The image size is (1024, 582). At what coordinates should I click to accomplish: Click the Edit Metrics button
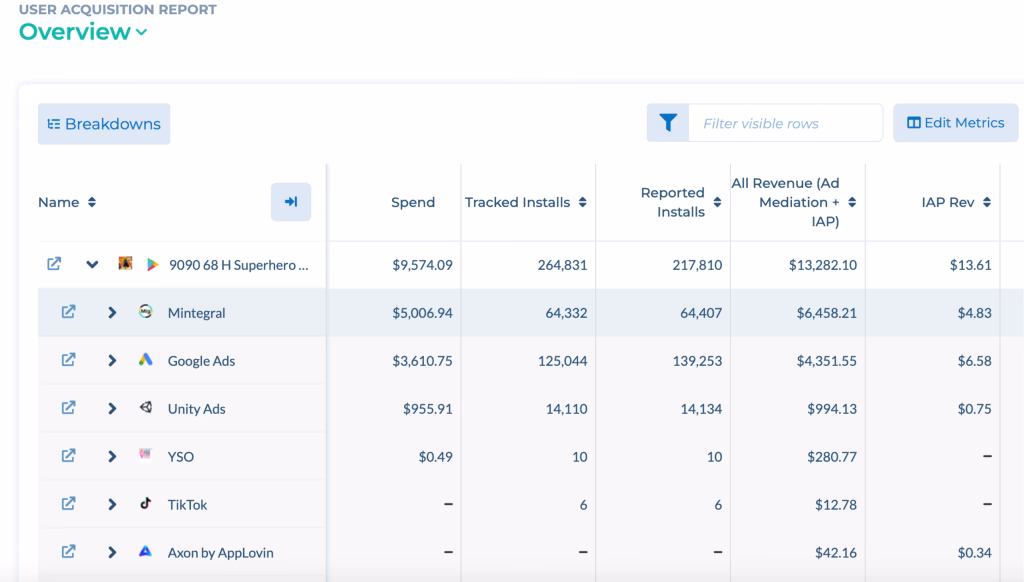pos(955,123)
